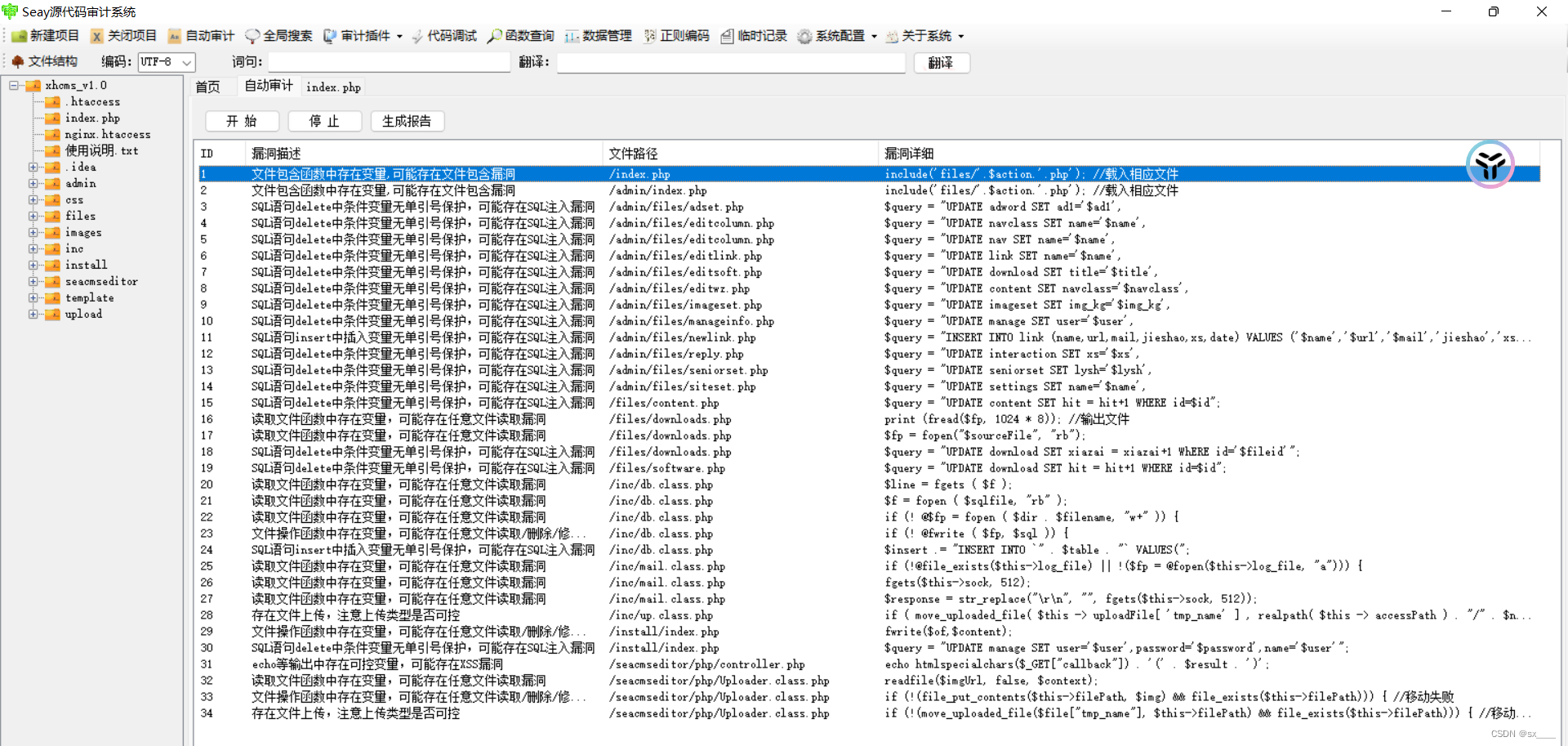Screen dimensions: 1568x746
Task: Expand the install folder node
Action: (x=33, y=265)
